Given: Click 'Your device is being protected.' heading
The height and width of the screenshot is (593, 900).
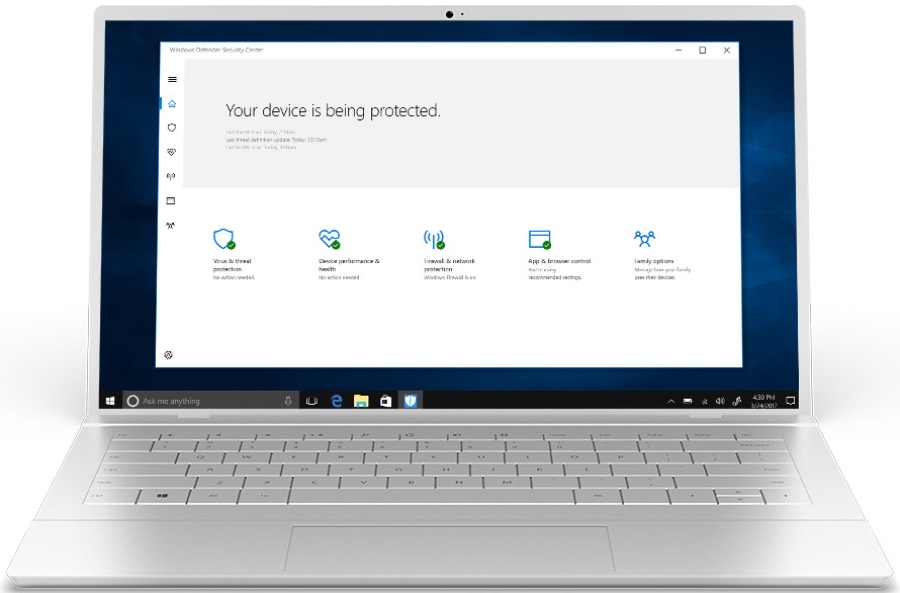Looking at the screenshot, I should [x=333, y=110].
